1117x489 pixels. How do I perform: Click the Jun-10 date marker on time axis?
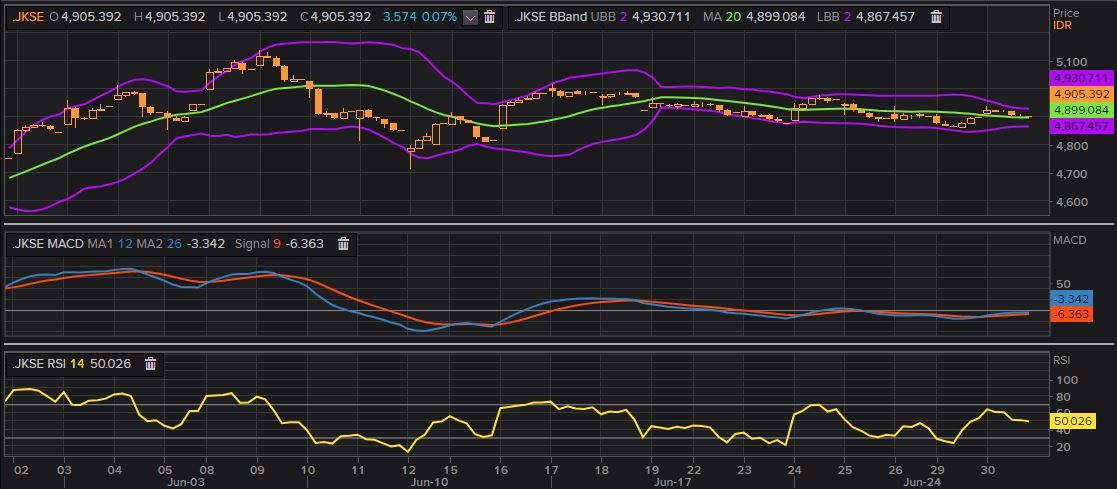tap(428, 482)
